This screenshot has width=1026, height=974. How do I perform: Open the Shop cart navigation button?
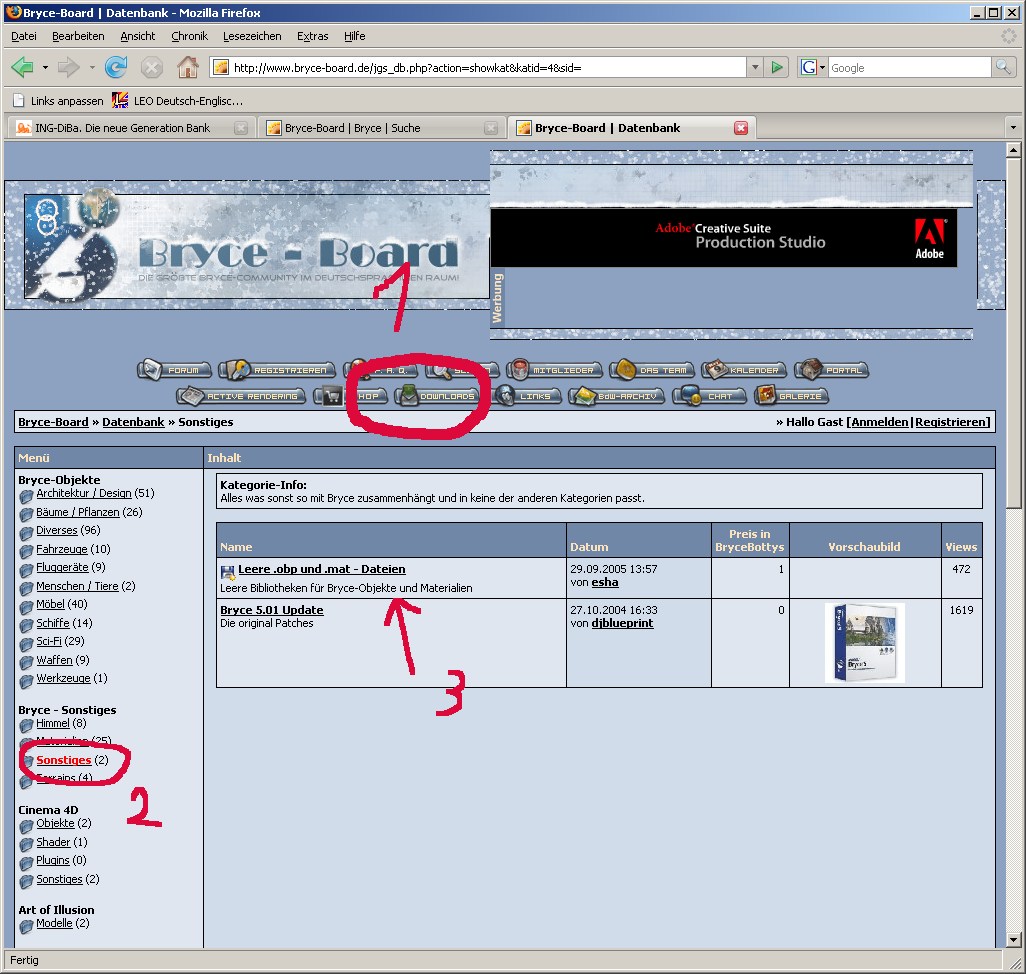[351, 396]
